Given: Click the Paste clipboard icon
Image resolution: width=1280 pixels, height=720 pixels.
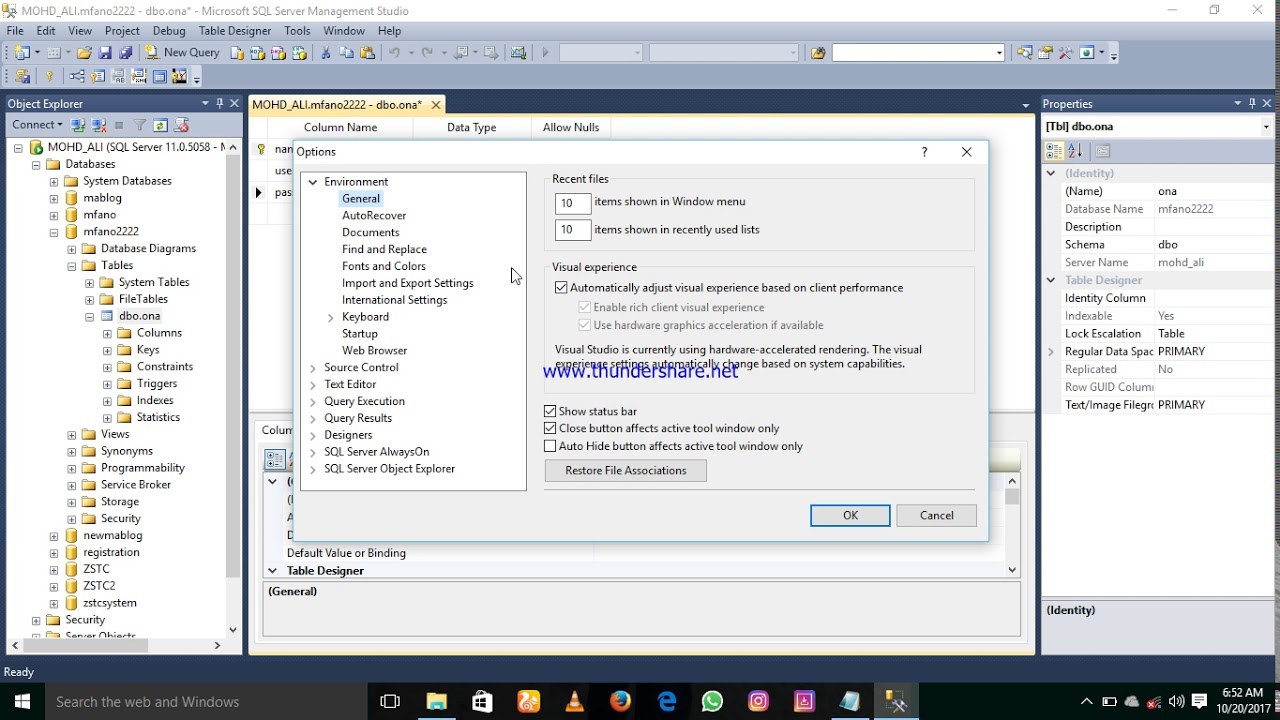Looking at the screenshot, I should click(368, 53).
